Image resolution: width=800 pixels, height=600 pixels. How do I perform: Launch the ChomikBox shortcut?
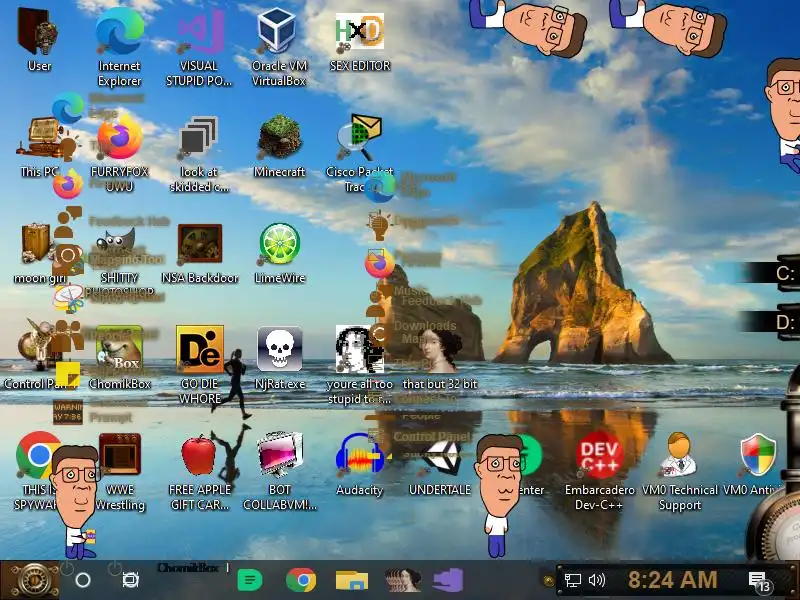tap(119, 357)
